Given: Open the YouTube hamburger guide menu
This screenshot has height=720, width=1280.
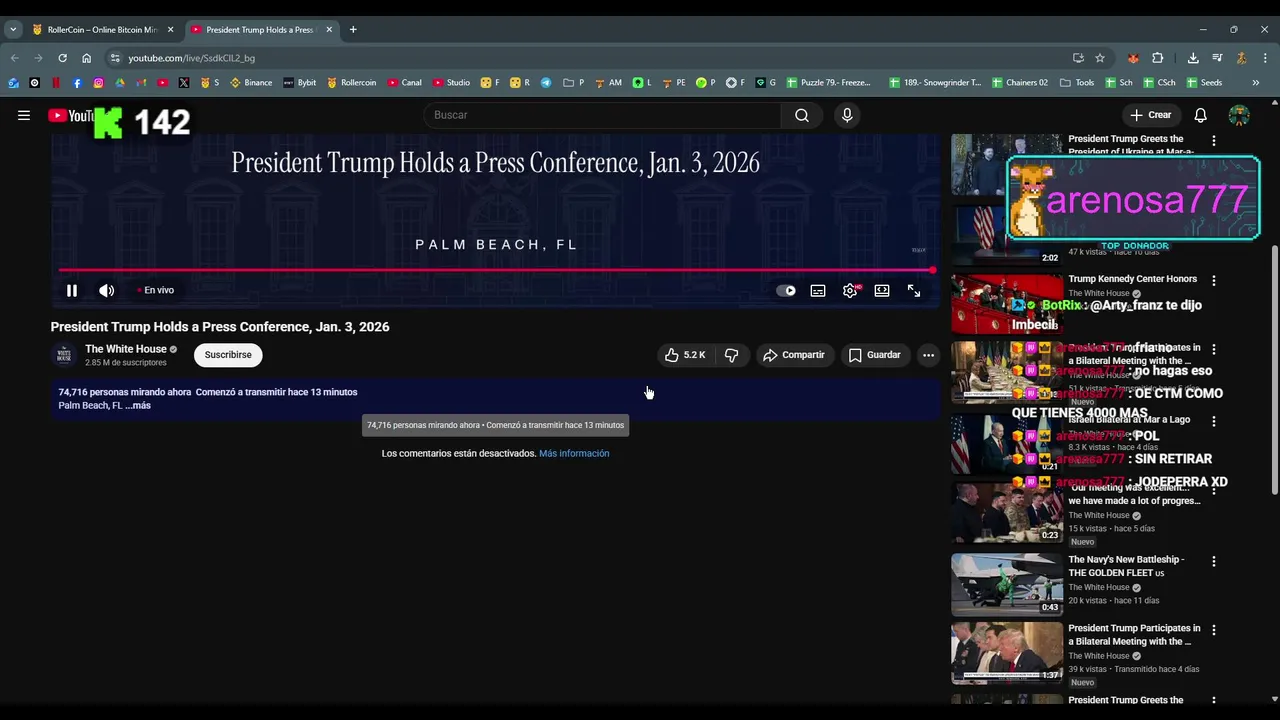Looking at the screenshot, I should pyautogui.click(x=24, y=115).
